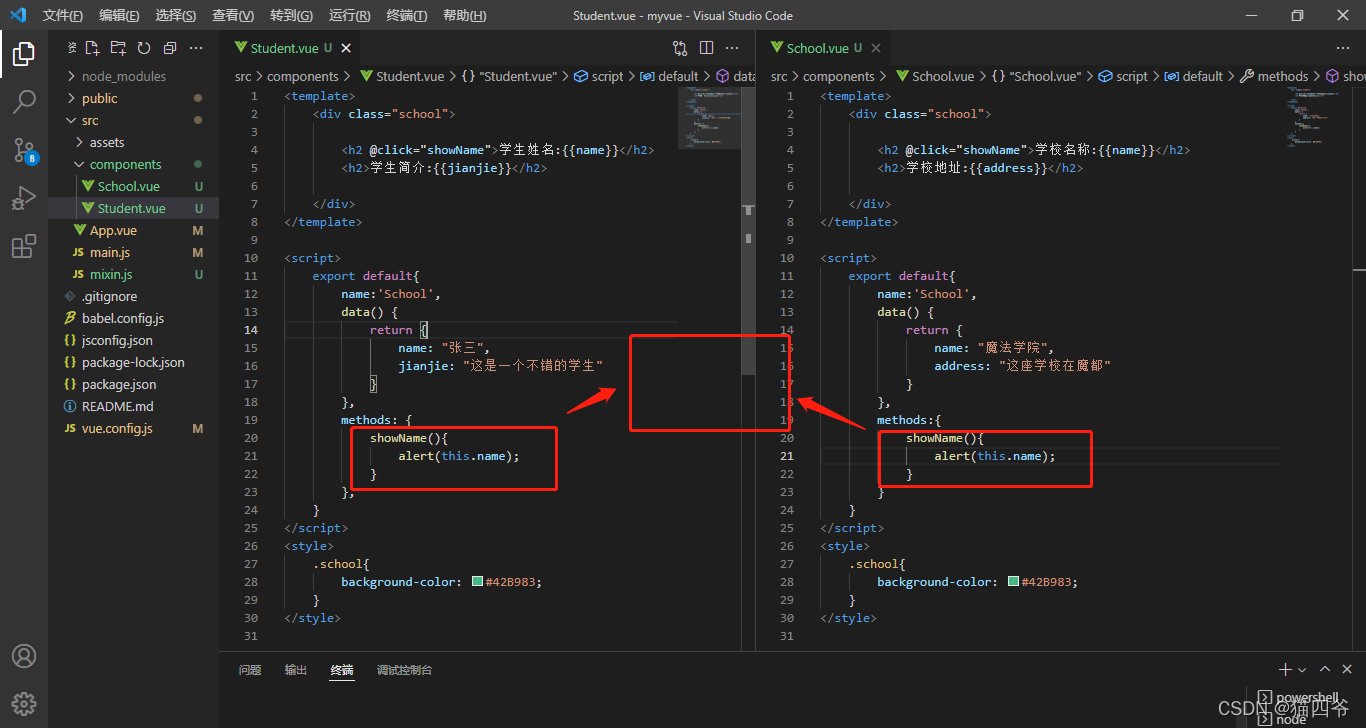
Task: Open babel.config.js in the Explorer
Action: point(133,318)
